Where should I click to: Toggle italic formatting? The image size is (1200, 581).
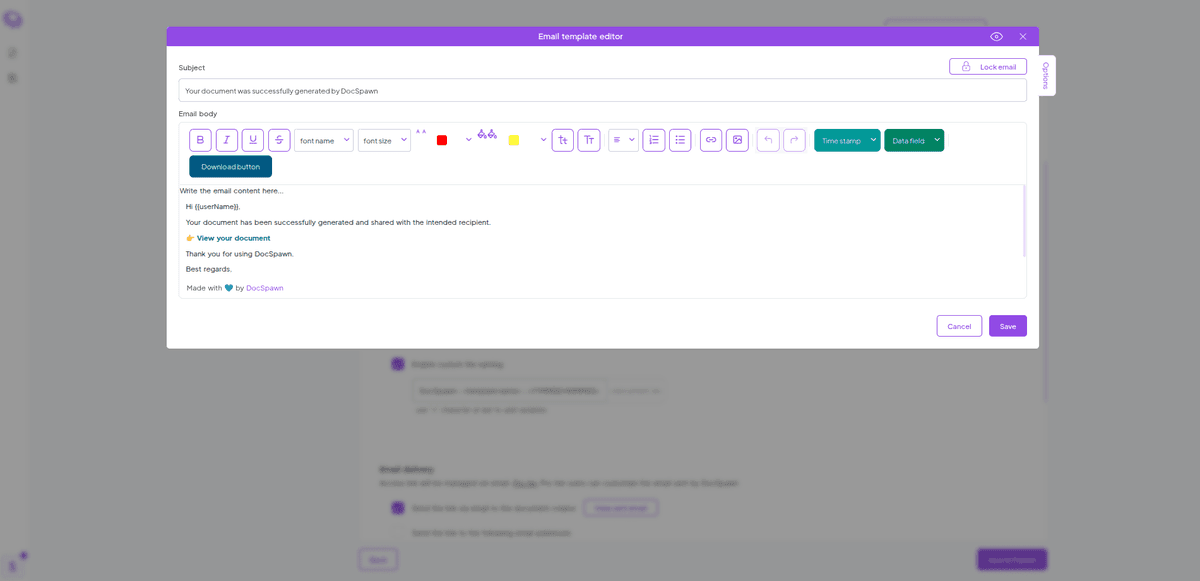(227, 139)
